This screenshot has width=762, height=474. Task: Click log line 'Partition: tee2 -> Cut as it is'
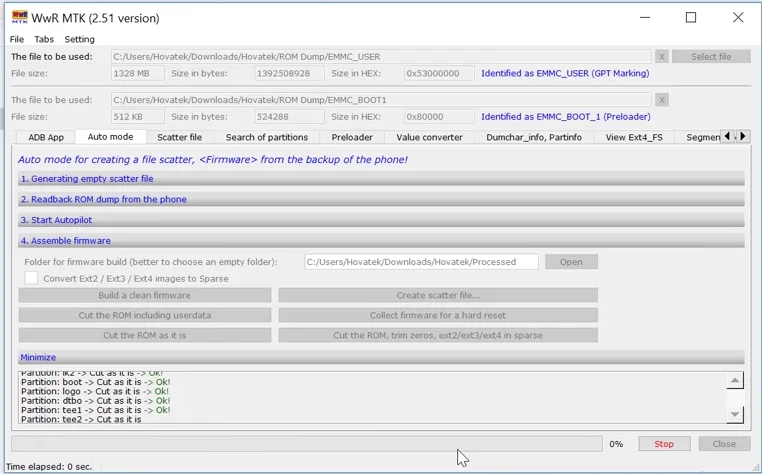click(x=81, y=419)
